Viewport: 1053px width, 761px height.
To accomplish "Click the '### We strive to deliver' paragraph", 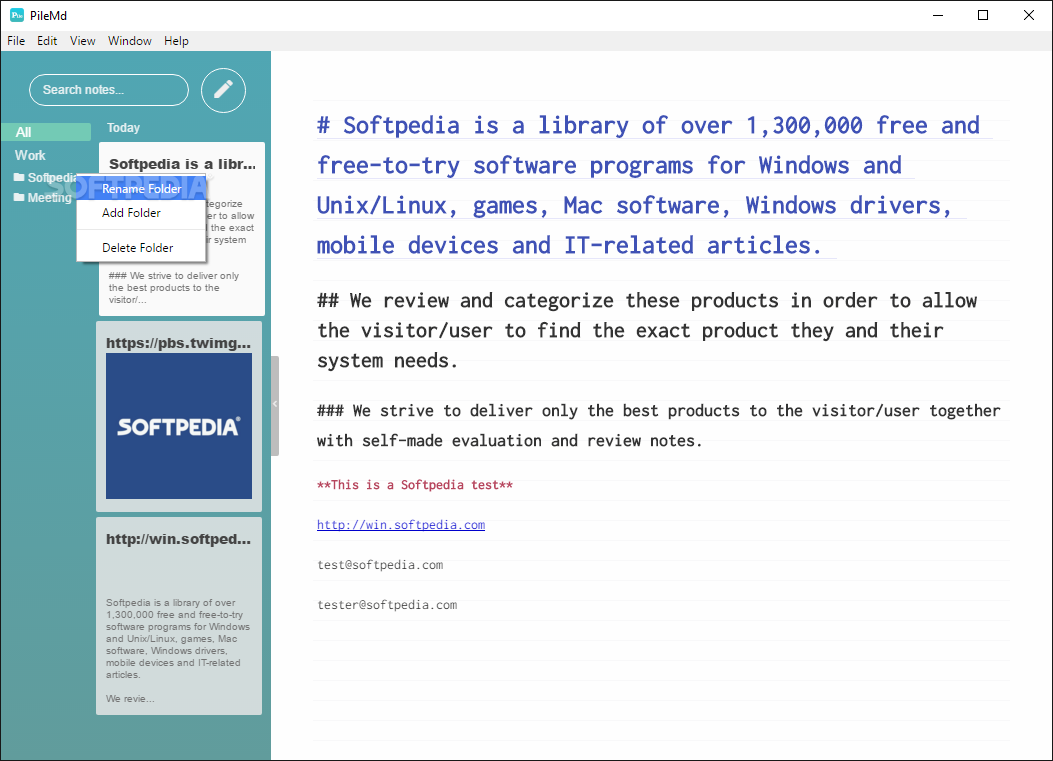I will pyautogui.click(x=659, y=426).
